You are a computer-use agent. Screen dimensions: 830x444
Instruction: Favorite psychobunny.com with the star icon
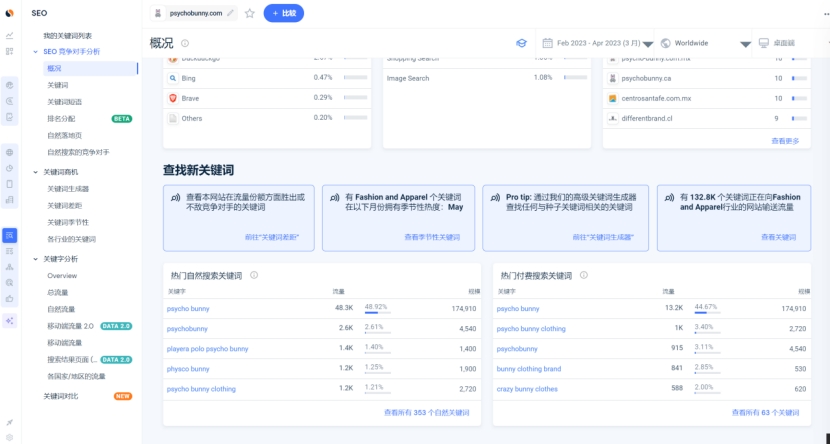pos(249,13)
